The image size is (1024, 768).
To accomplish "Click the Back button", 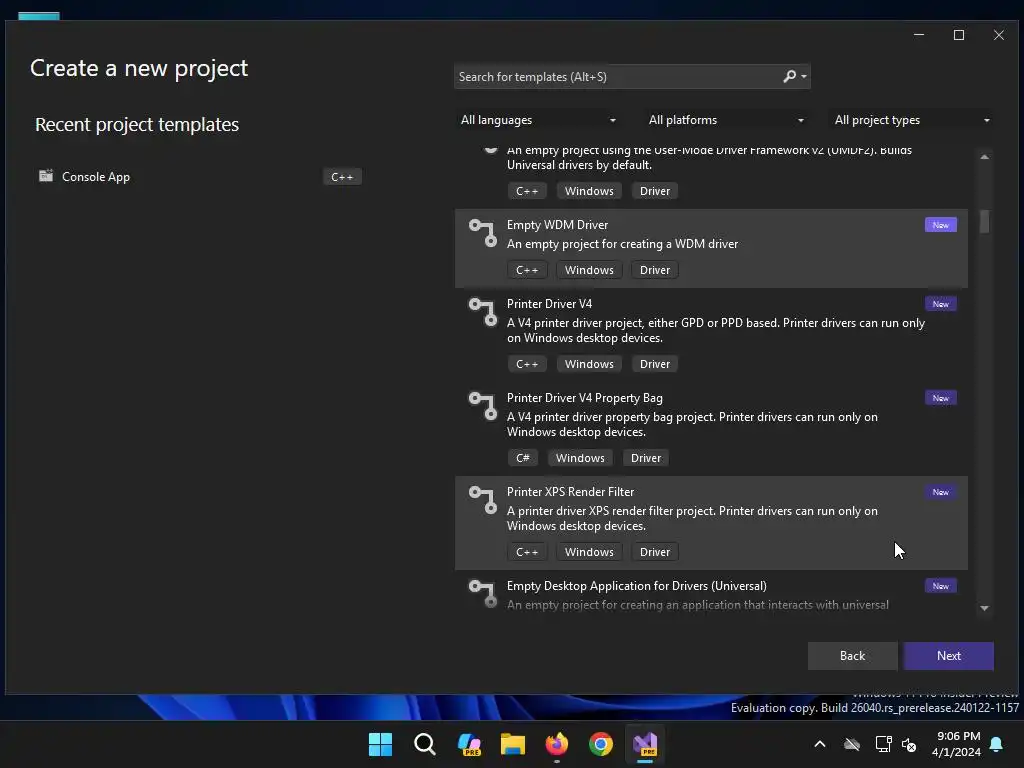I will click(x=852, y=656).
